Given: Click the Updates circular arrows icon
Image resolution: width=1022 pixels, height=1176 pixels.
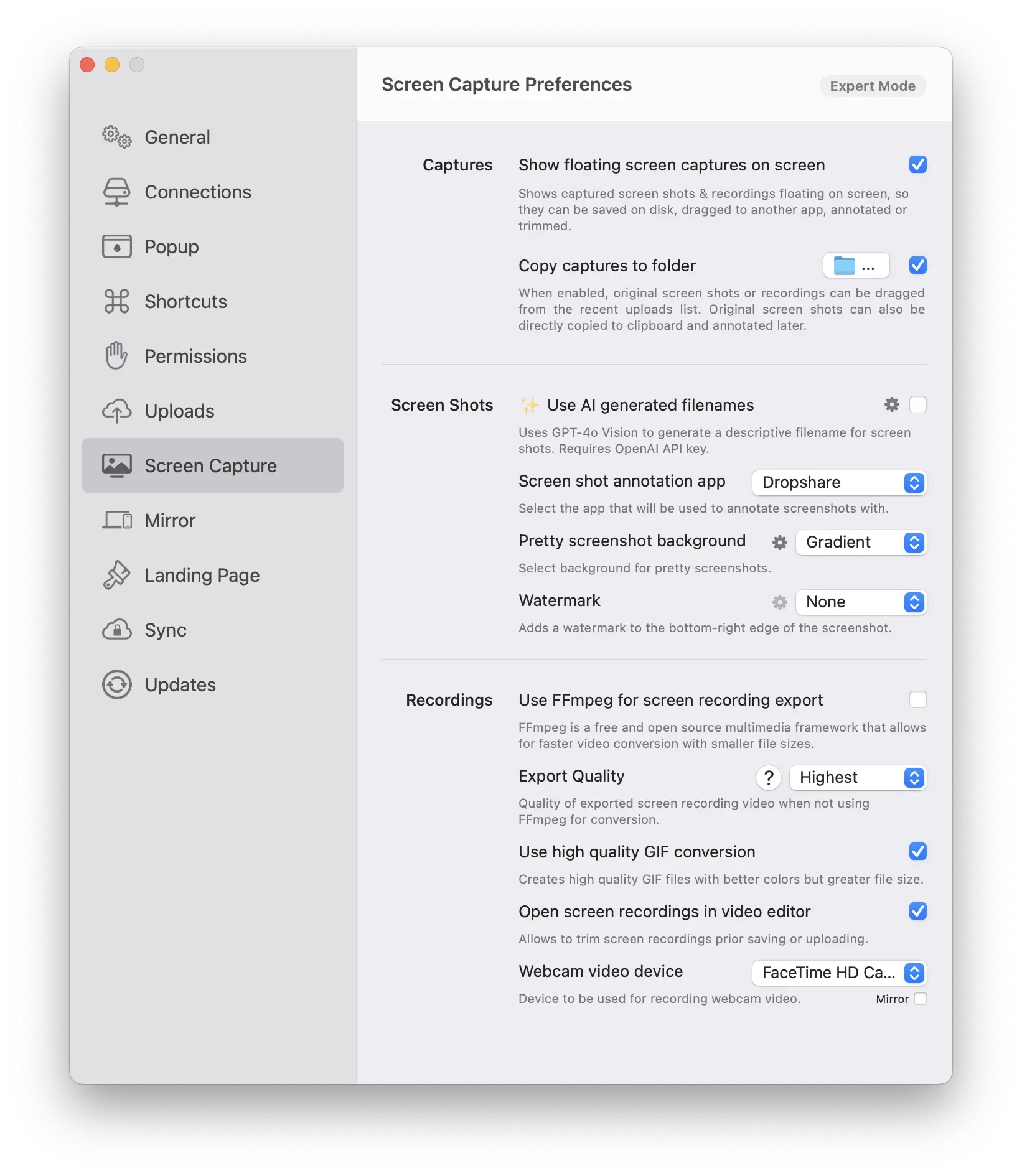Looking at the screenshot, I should click(x=116, y=685).
